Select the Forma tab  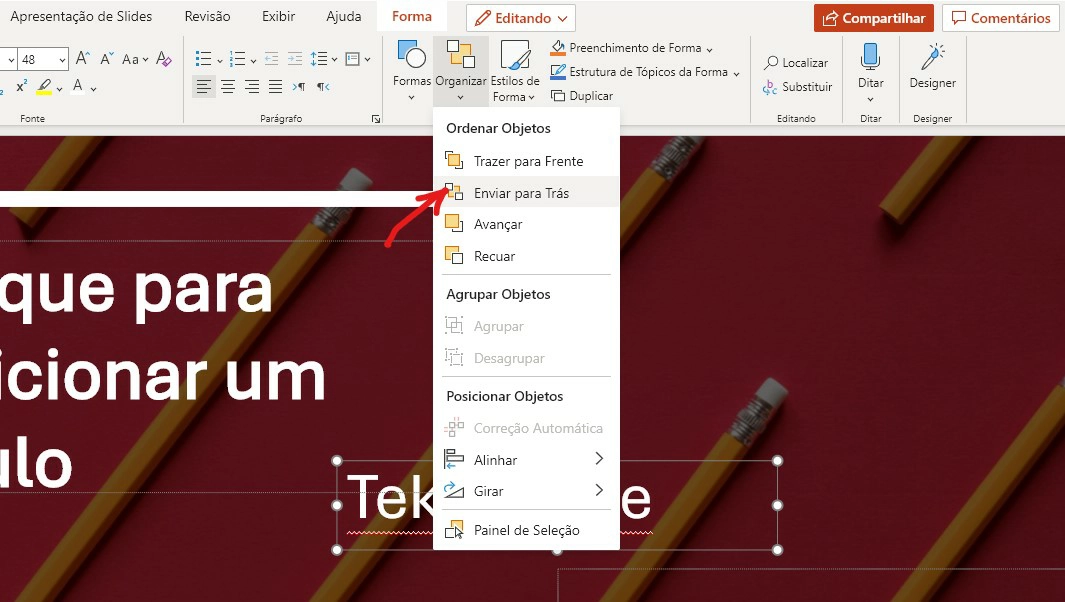(412, 16)
